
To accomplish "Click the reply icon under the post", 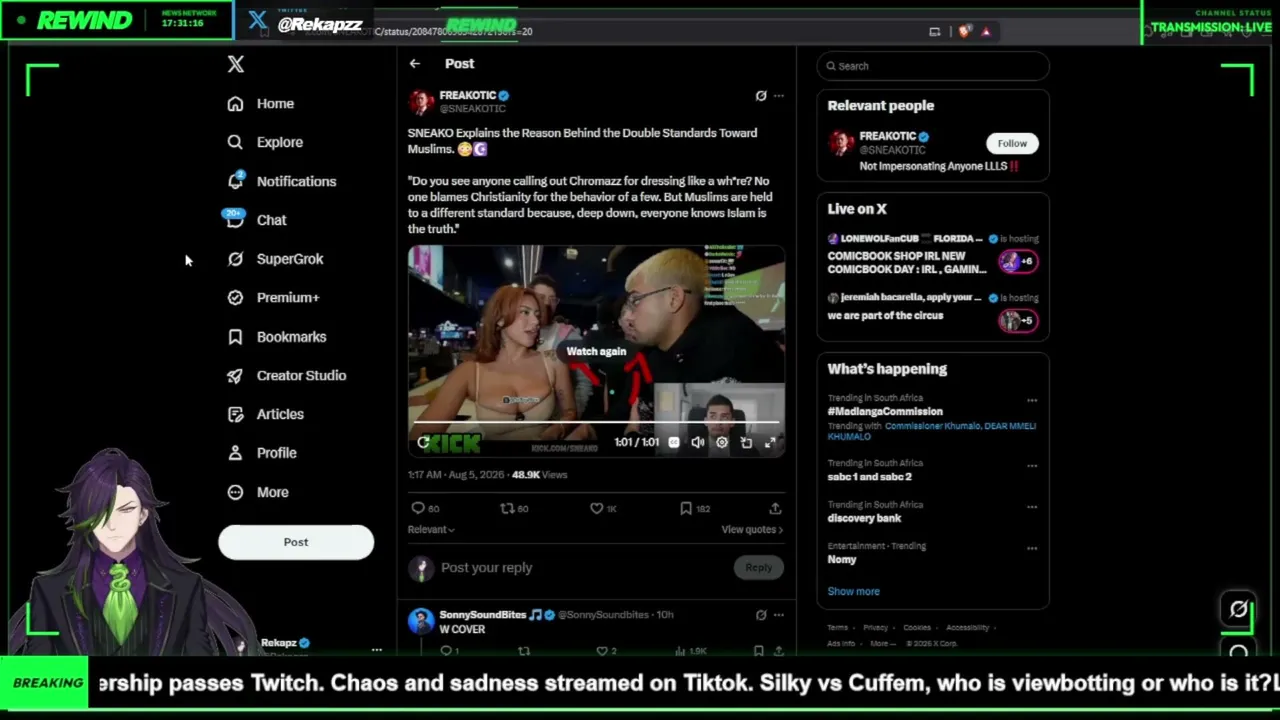I will tap(418, 509).
